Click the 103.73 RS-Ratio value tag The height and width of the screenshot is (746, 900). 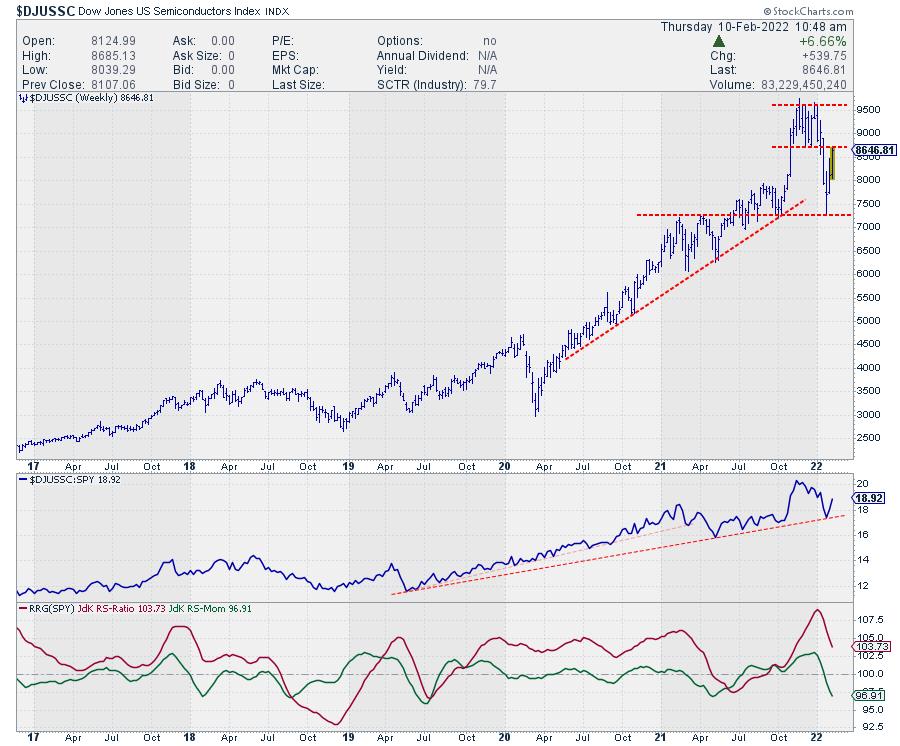coord(870,648)
